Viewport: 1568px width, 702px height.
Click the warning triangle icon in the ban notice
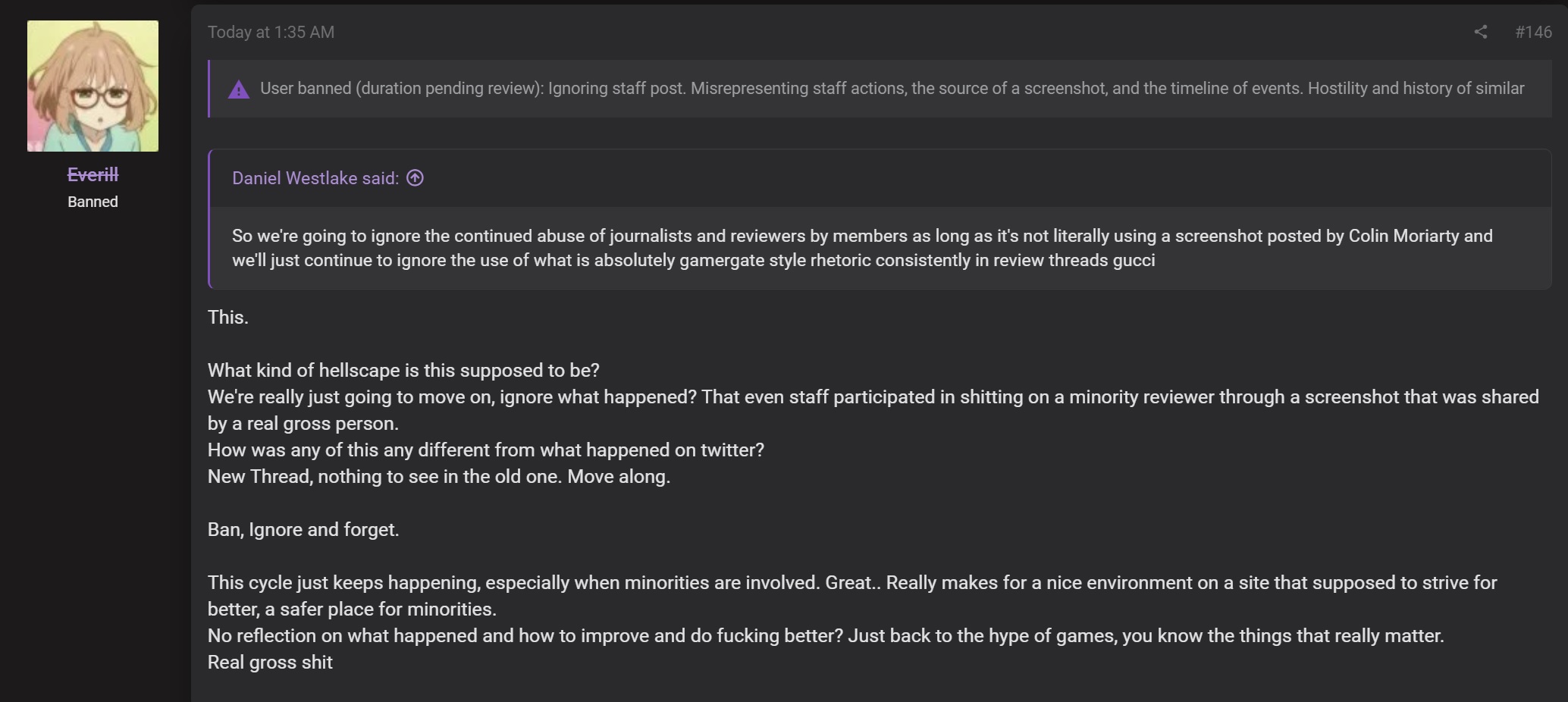[x=239, y=89]
